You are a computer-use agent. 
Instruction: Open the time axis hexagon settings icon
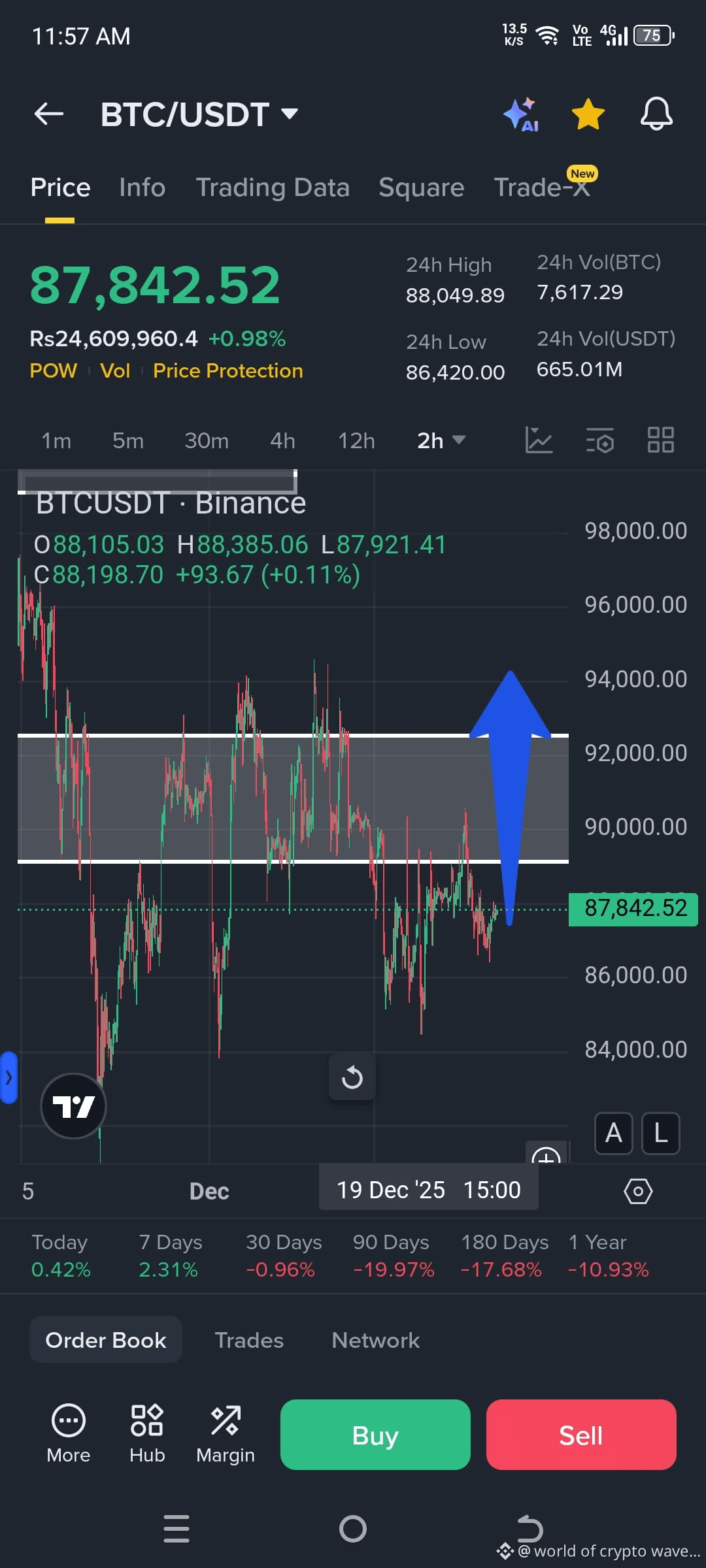pos(638,1191)
